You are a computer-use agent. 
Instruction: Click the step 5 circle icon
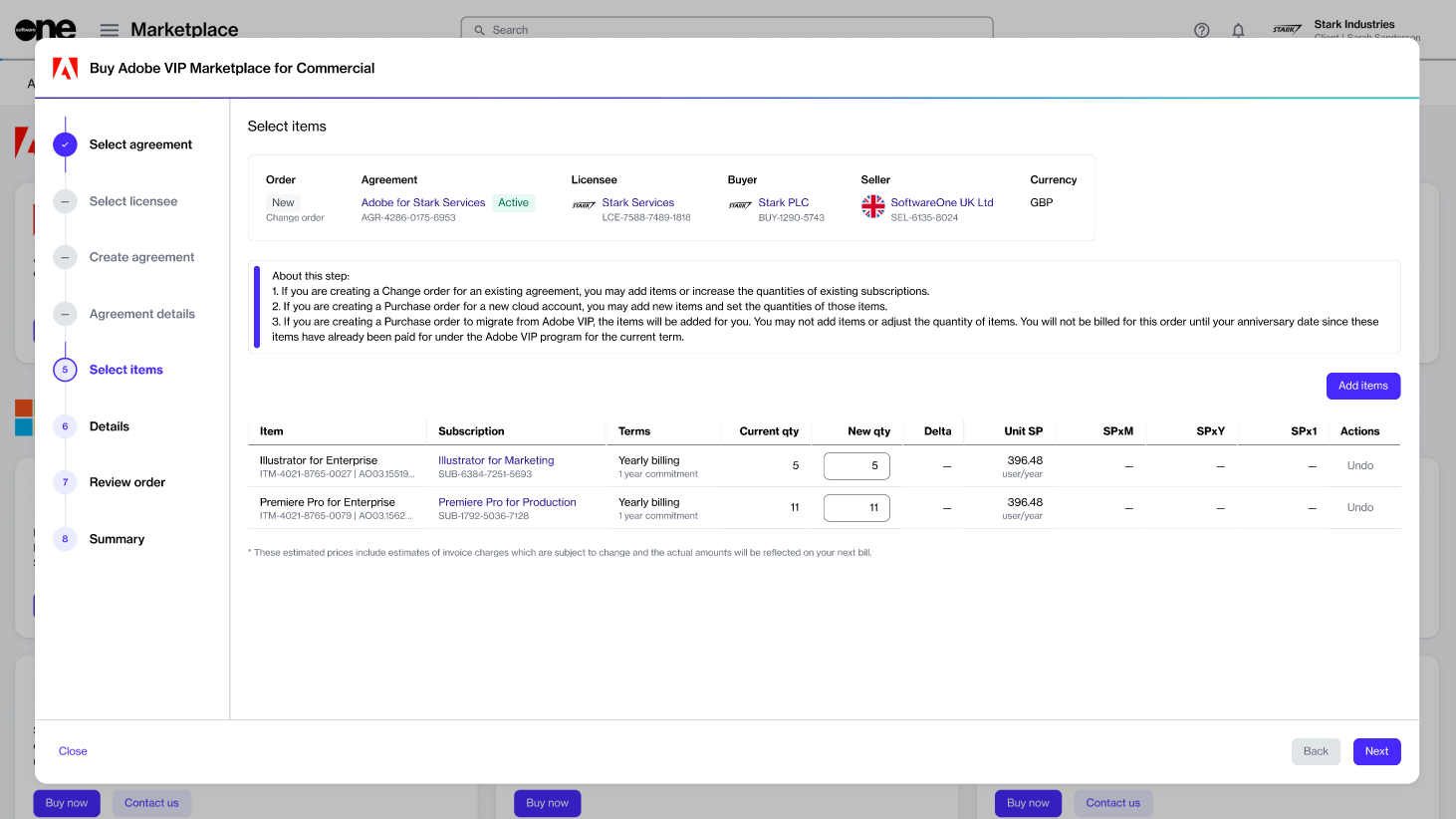click(65, 370)
